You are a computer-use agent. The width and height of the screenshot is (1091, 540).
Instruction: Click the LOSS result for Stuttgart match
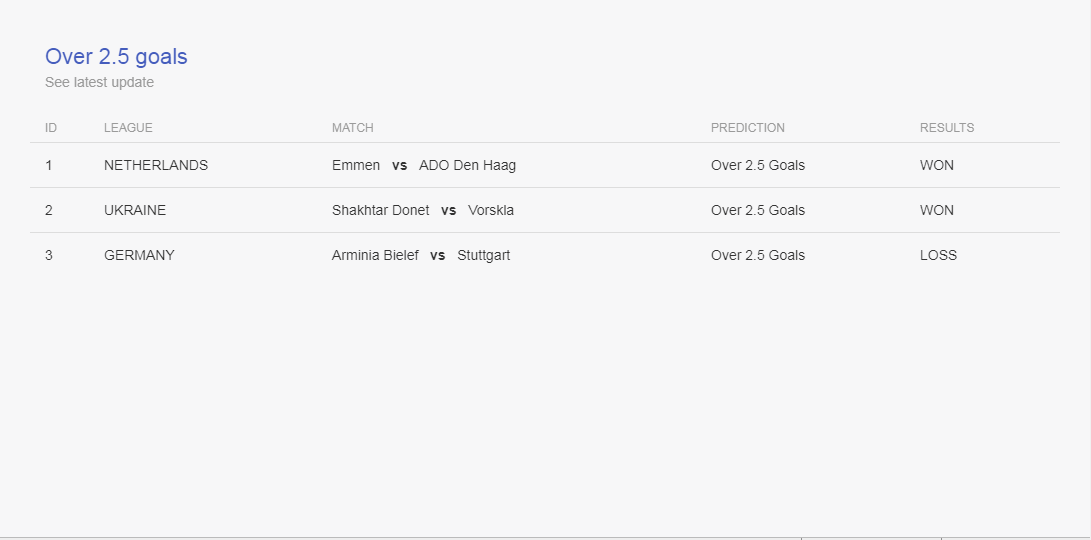[939, 255]
